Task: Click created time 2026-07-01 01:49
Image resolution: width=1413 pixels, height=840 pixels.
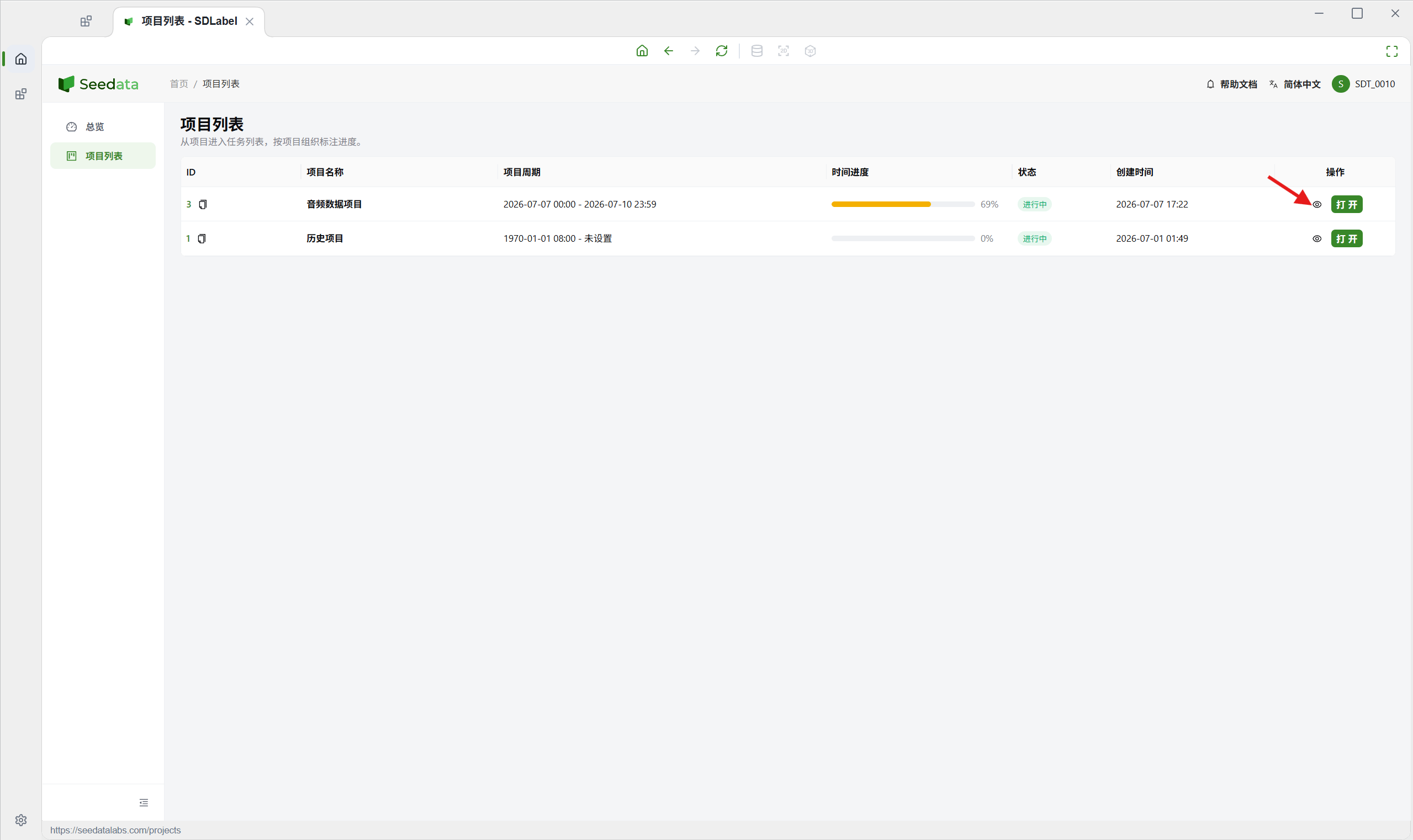Action: click(1152, 239)
